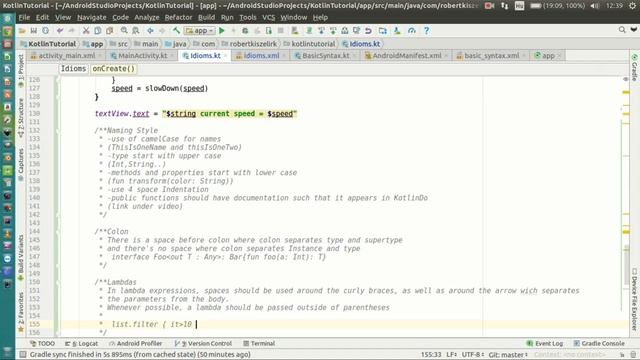Click the Search Everywhere magnifier icon
Viewport: 640px width, 360px height.
[x=622, y=30]
